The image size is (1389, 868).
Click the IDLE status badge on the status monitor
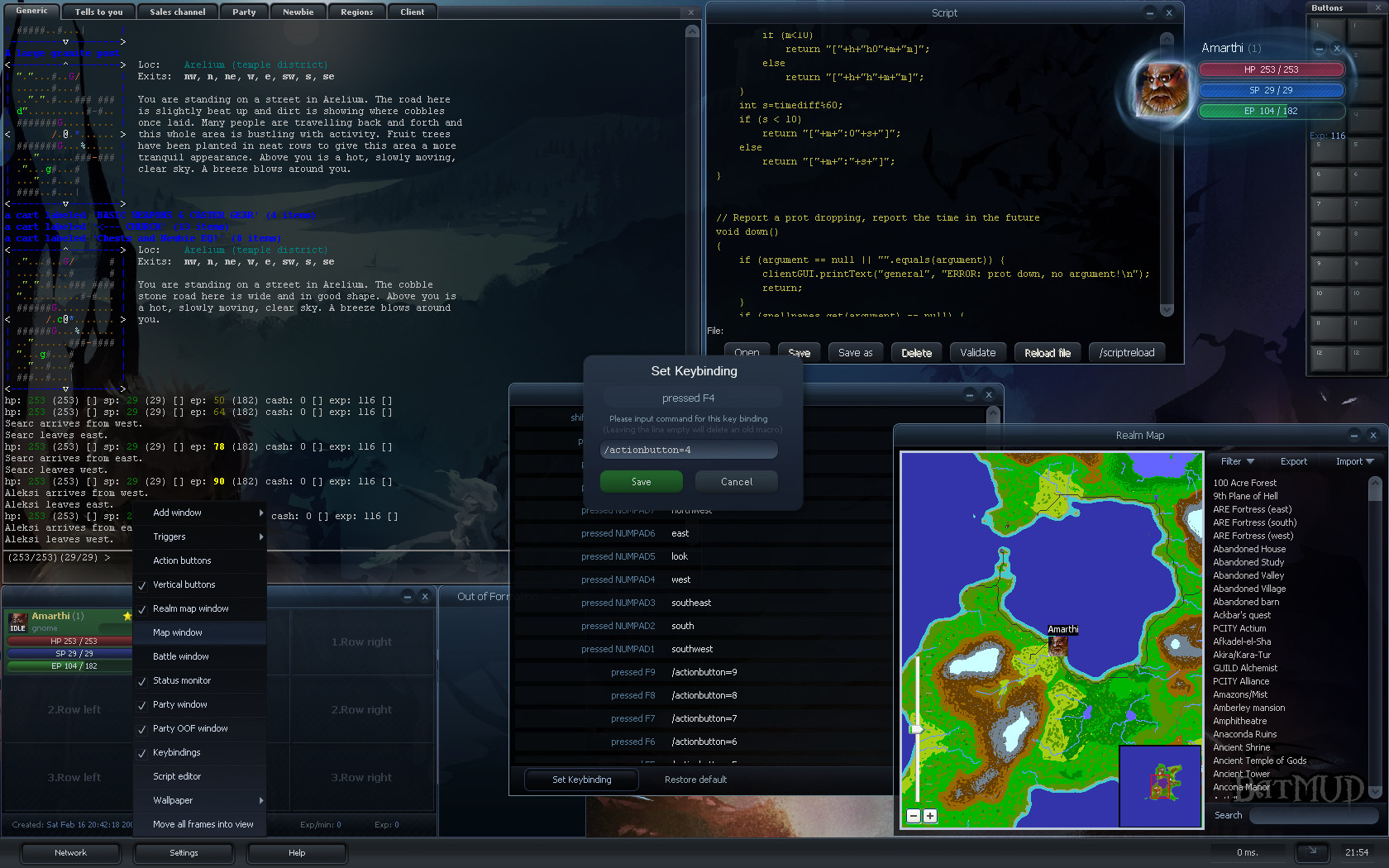(x=17, y=628)
